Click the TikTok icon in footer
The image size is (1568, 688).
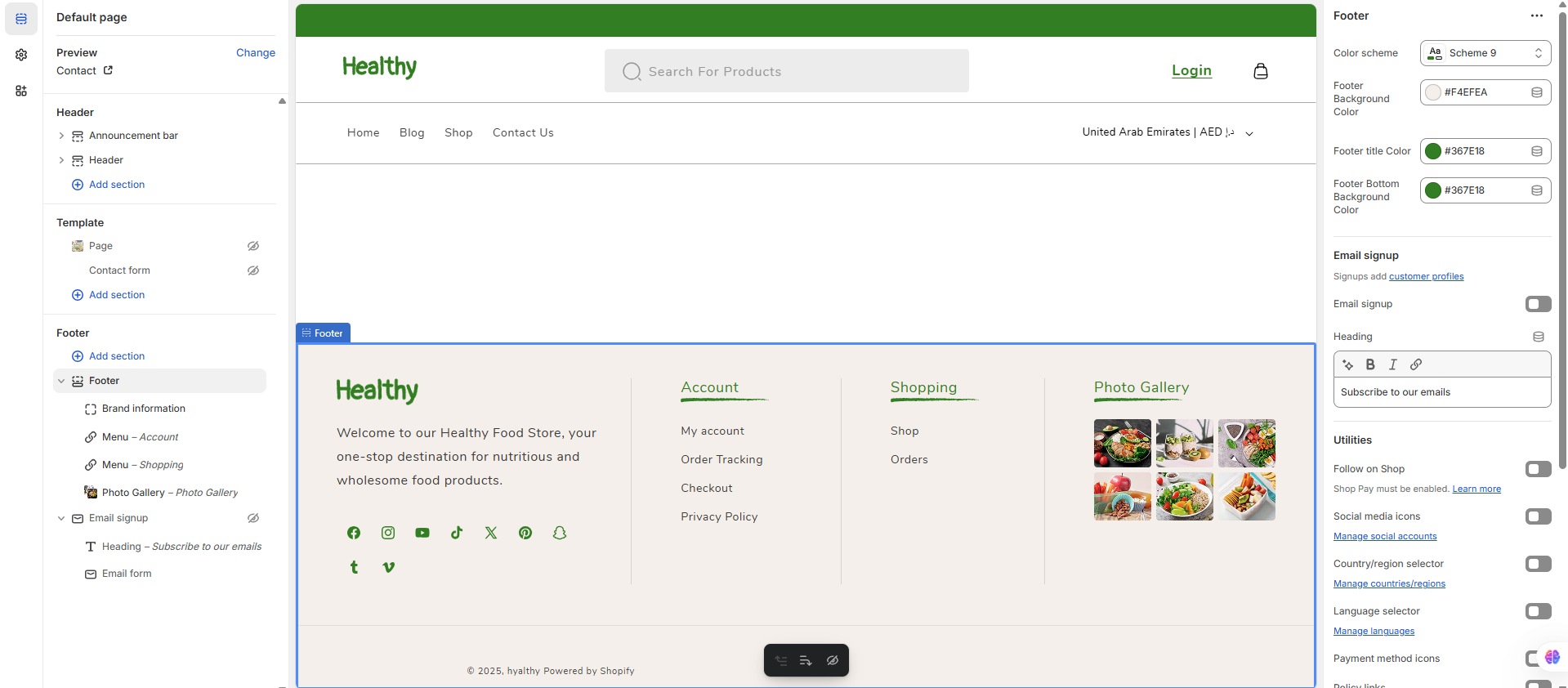pyautogui.click(x=457, y=533)
